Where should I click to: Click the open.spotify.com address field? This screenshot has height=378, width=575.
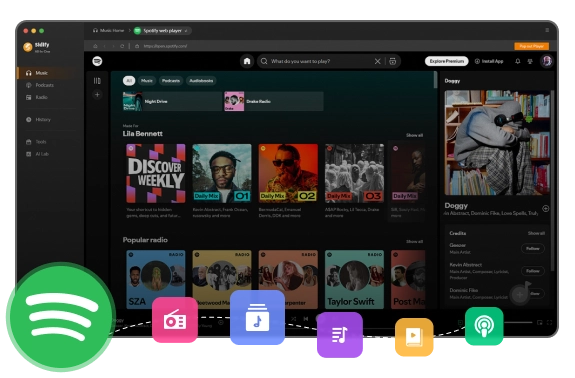pyautogui.click(x=165, y=46)
